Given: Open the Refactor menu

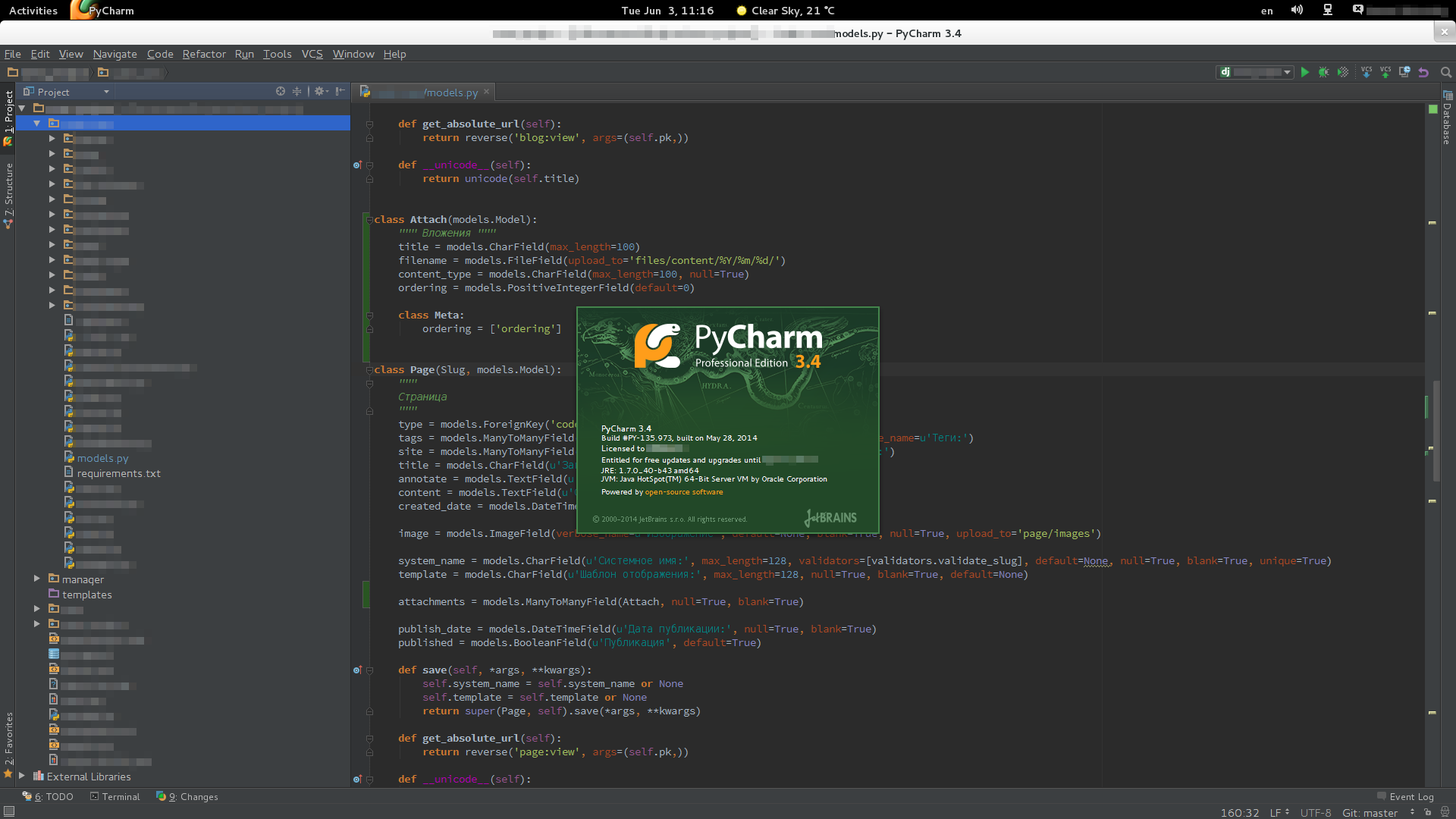Looking at the screenshot, I should click(204, 54).
